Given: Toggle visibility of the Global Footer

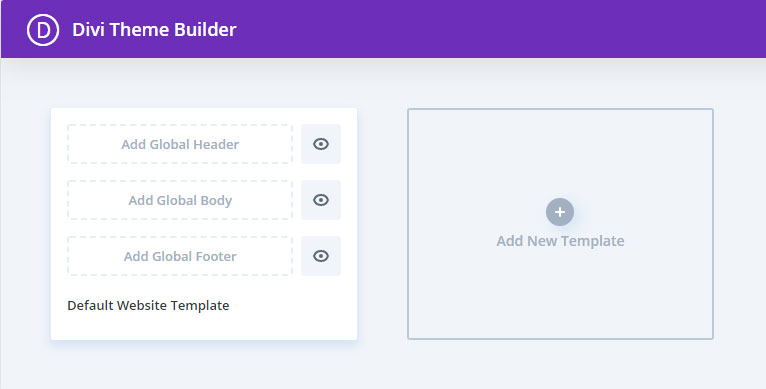Looking at the screenshot, I should pos(321,256).
